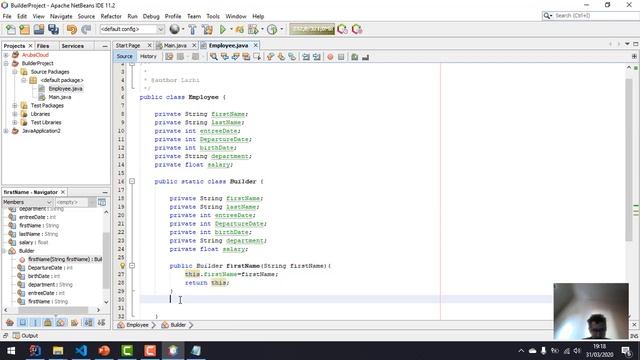Open the Refactor menu

tap(111, 16)
